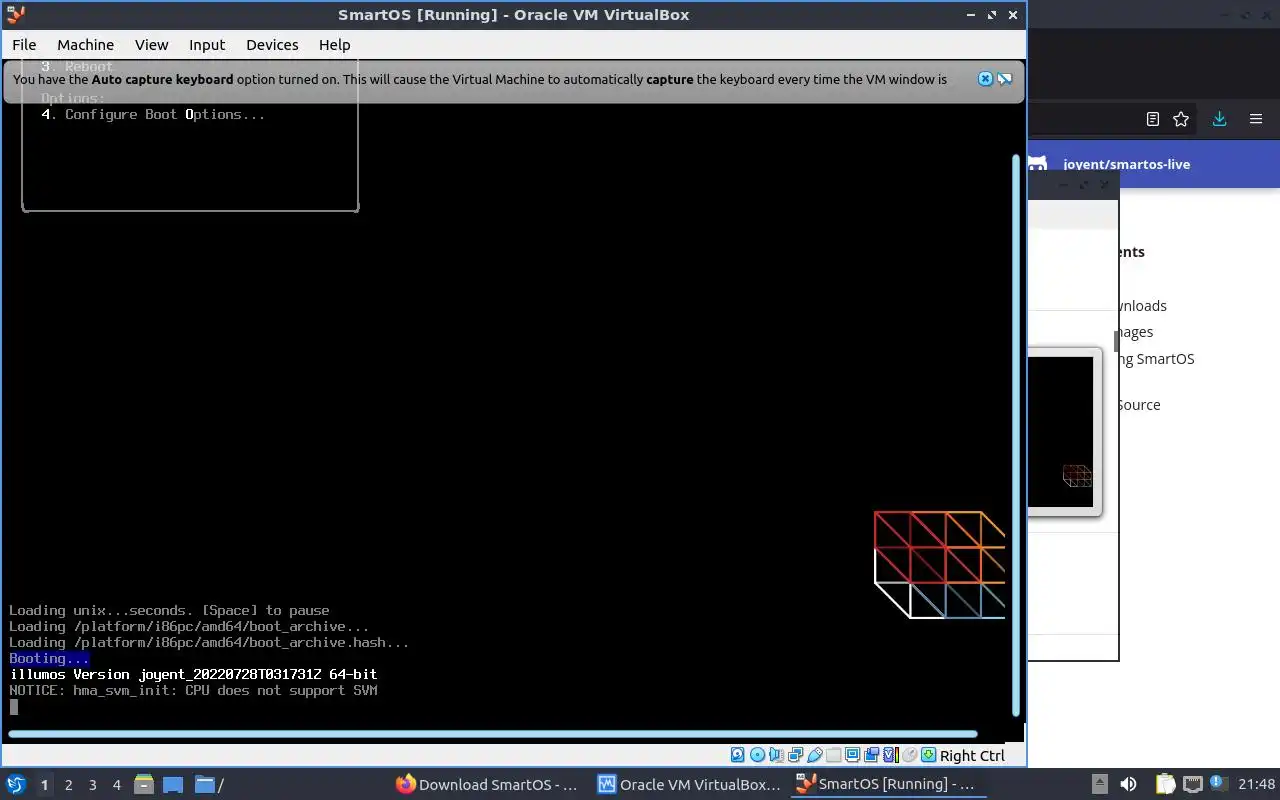Switch to workspace 4
The height and width of the screenshot is (800, 1280).
(116, 785)
